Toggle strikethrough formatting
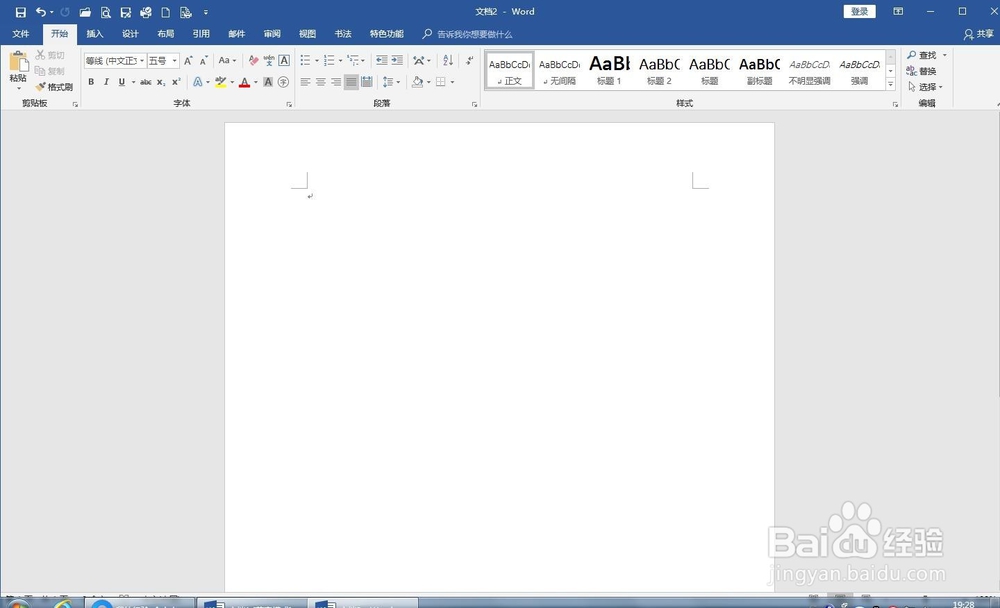 145,82
